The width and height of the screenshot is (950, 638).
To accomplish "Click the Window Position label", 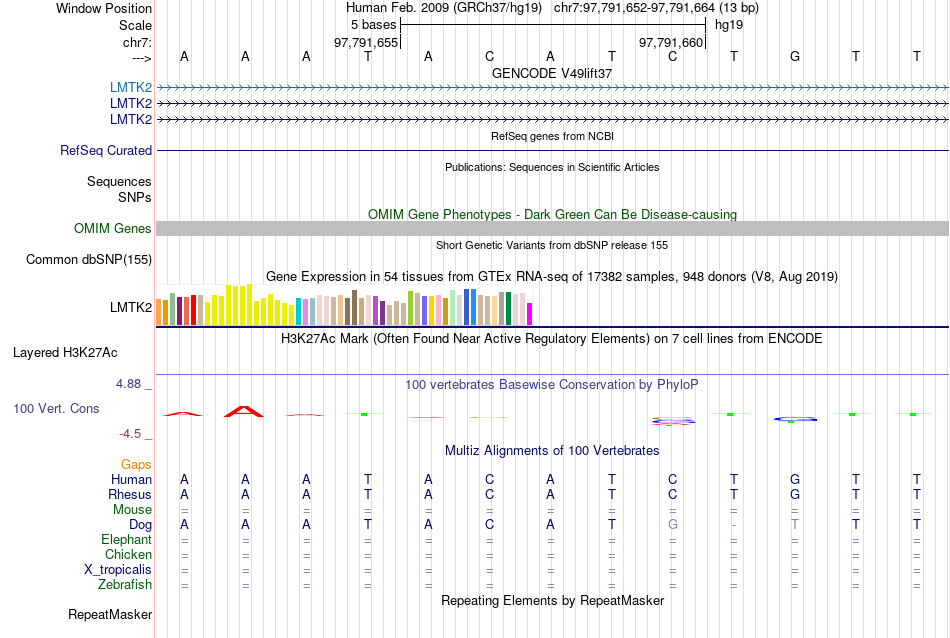I will [x=104, y=8].
